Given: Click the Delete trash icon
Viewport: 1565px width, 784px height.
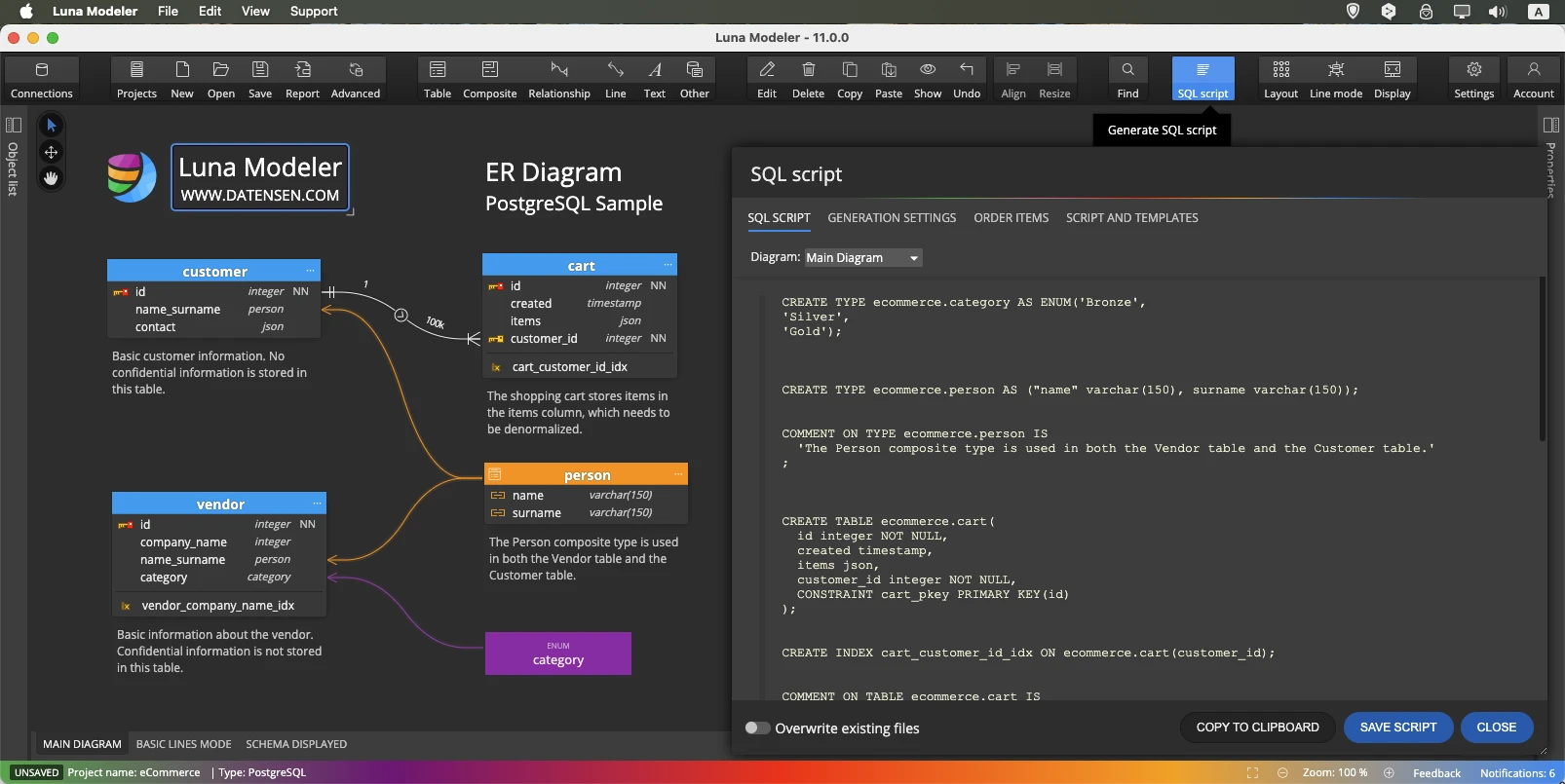Looking at the screenshot, I should pyautogui.click(x=808, y=79).
